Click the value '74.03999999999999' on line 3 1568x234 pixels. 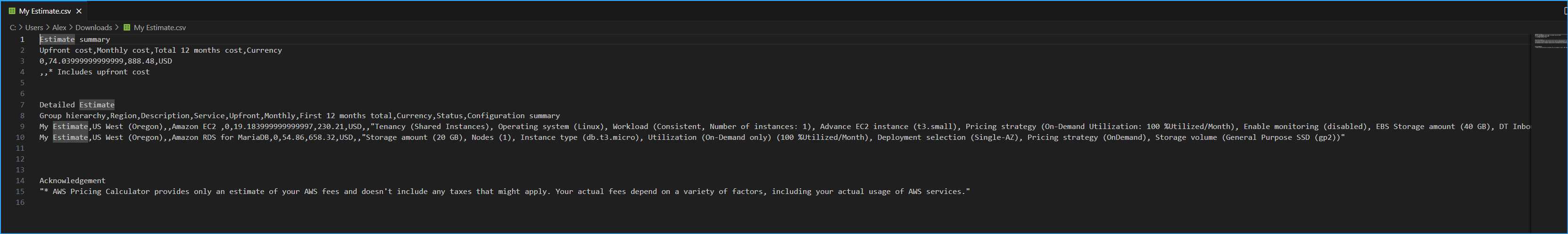86,61
